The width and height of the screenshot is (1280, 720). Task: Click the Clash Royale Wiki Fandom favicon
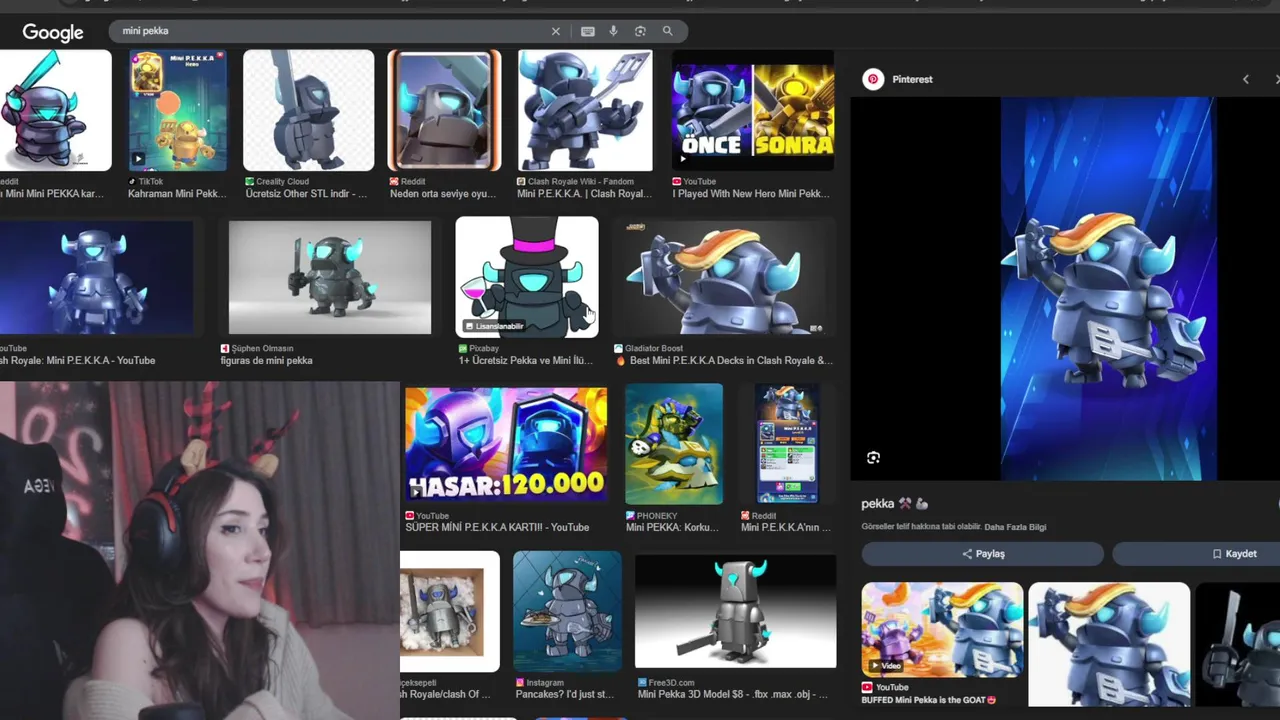tap(521, 182)
